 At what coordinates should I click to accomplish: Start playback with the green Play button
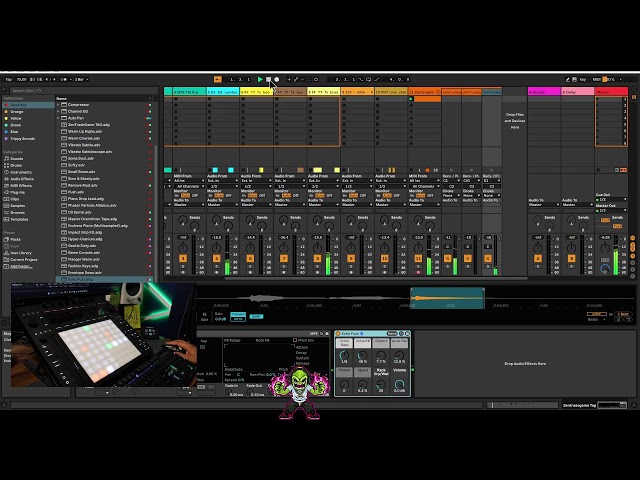260,80
